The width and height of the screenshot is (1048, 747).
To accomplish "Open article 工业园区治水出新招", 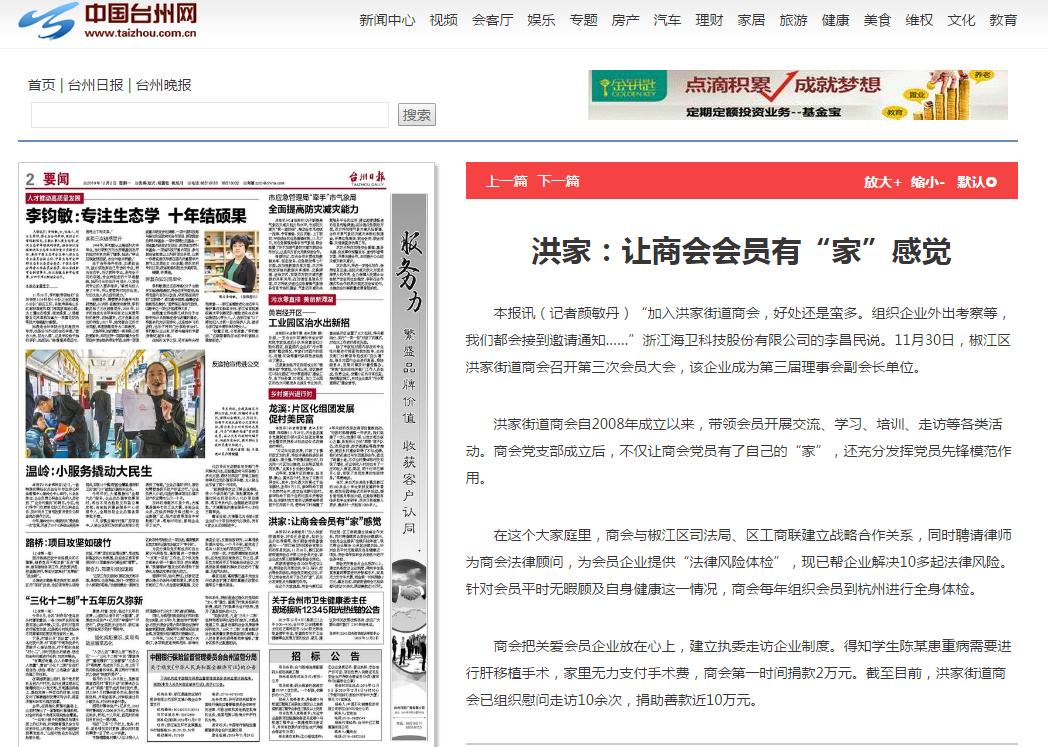I will [x=309, y=323].
